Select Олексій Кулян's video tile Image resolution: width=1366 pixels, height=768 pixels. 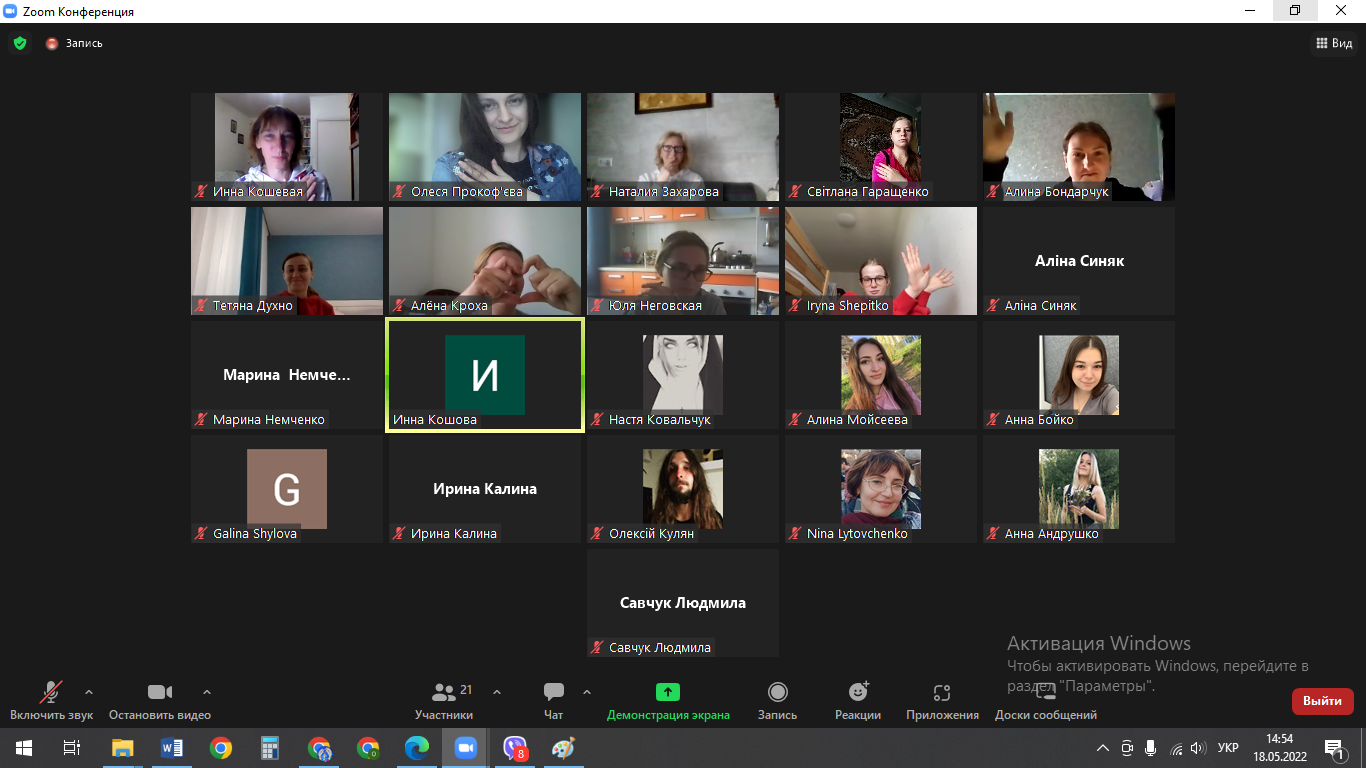pos(682,489)
